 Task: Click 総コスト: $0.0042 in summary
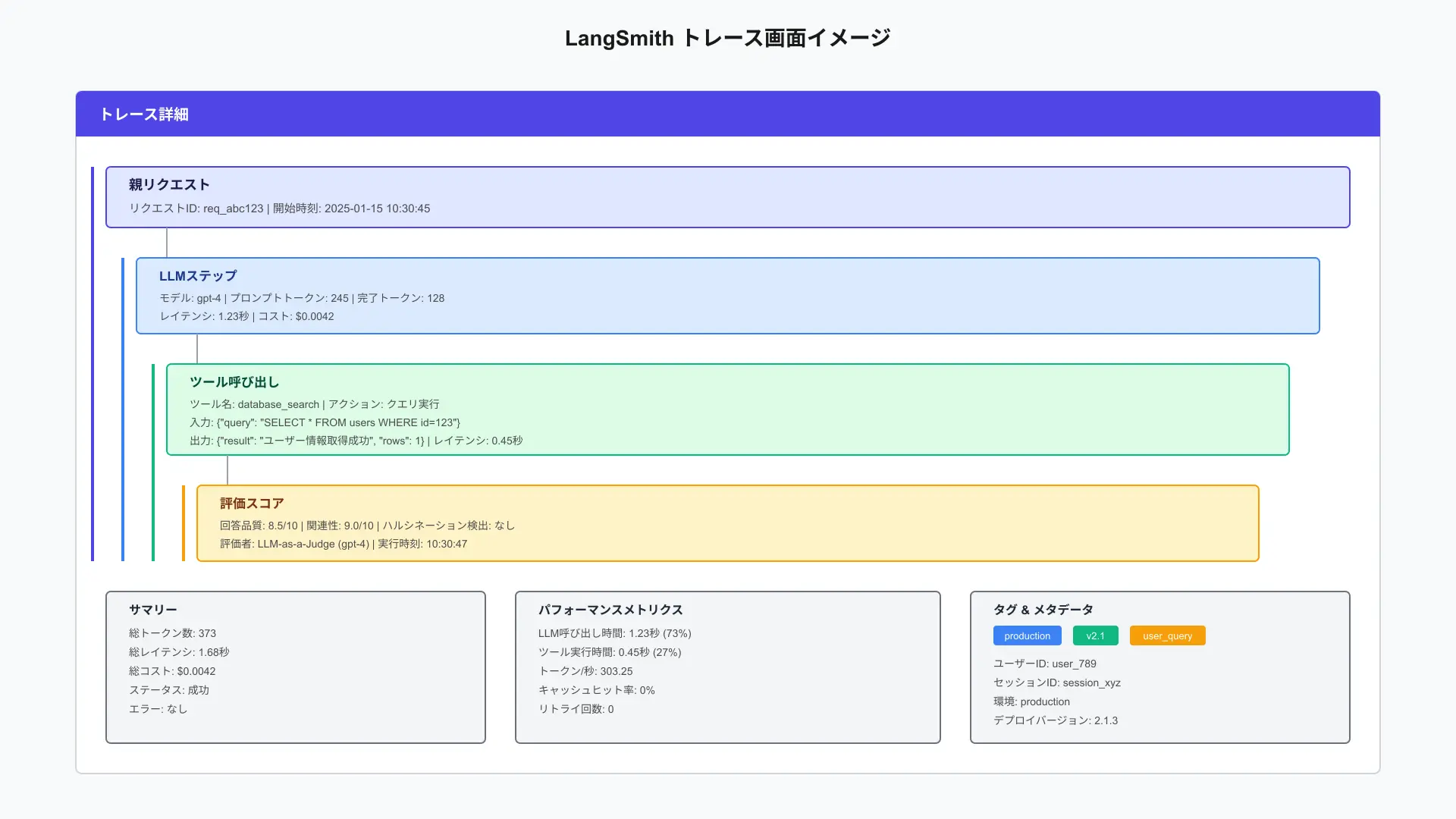(x=172, y=671)
